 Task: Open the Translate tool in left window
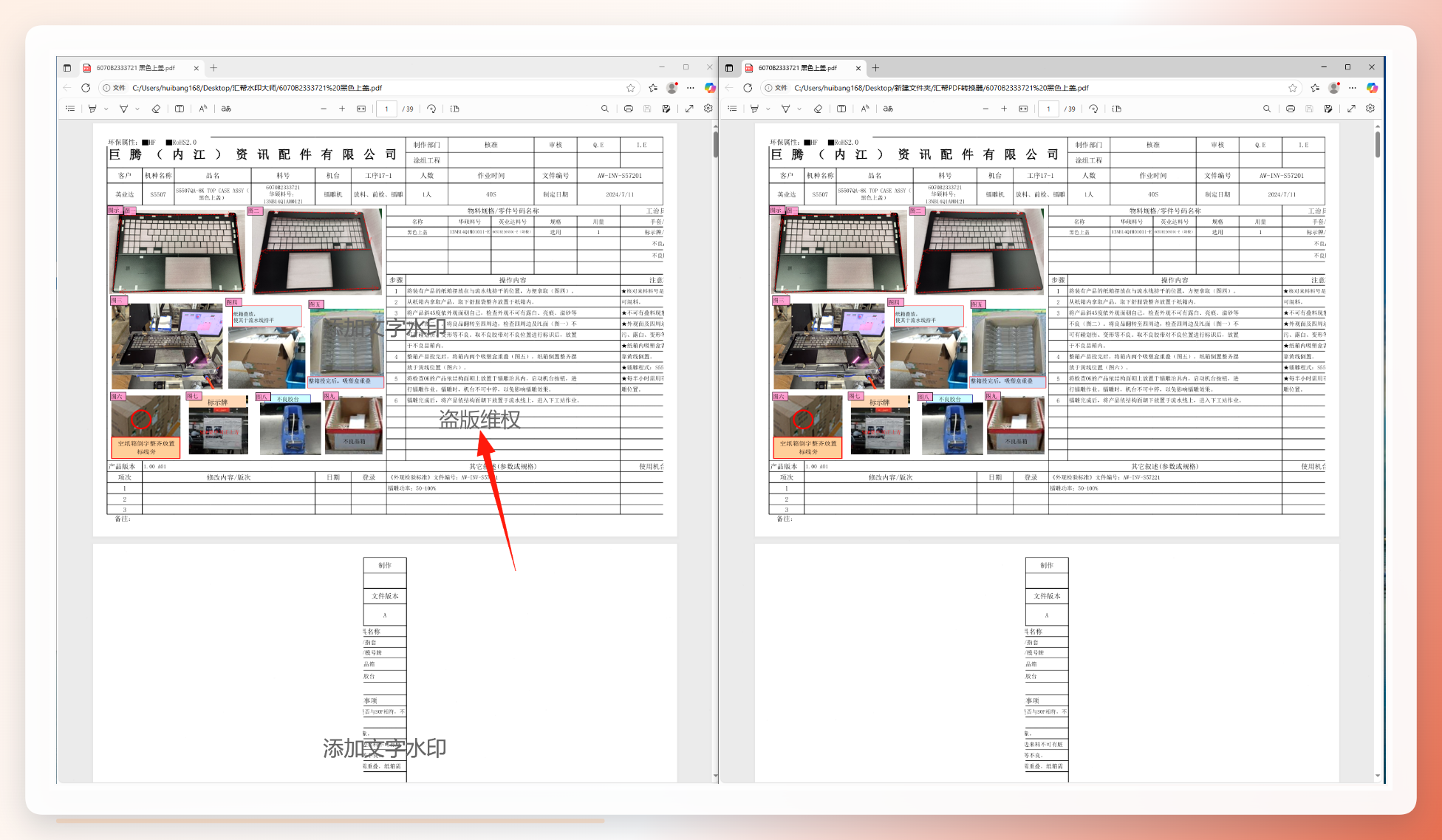coord(226,109)
